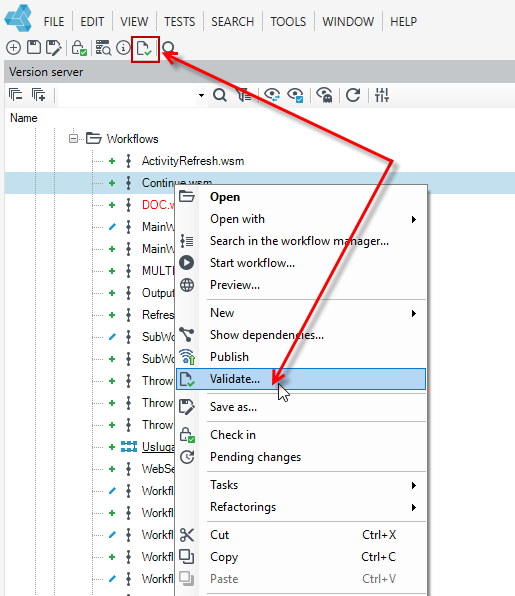This screenshot has height=596, width=515.
Task: Click the search-in-list toolbar icon
Action: click(x=103, y=48)
